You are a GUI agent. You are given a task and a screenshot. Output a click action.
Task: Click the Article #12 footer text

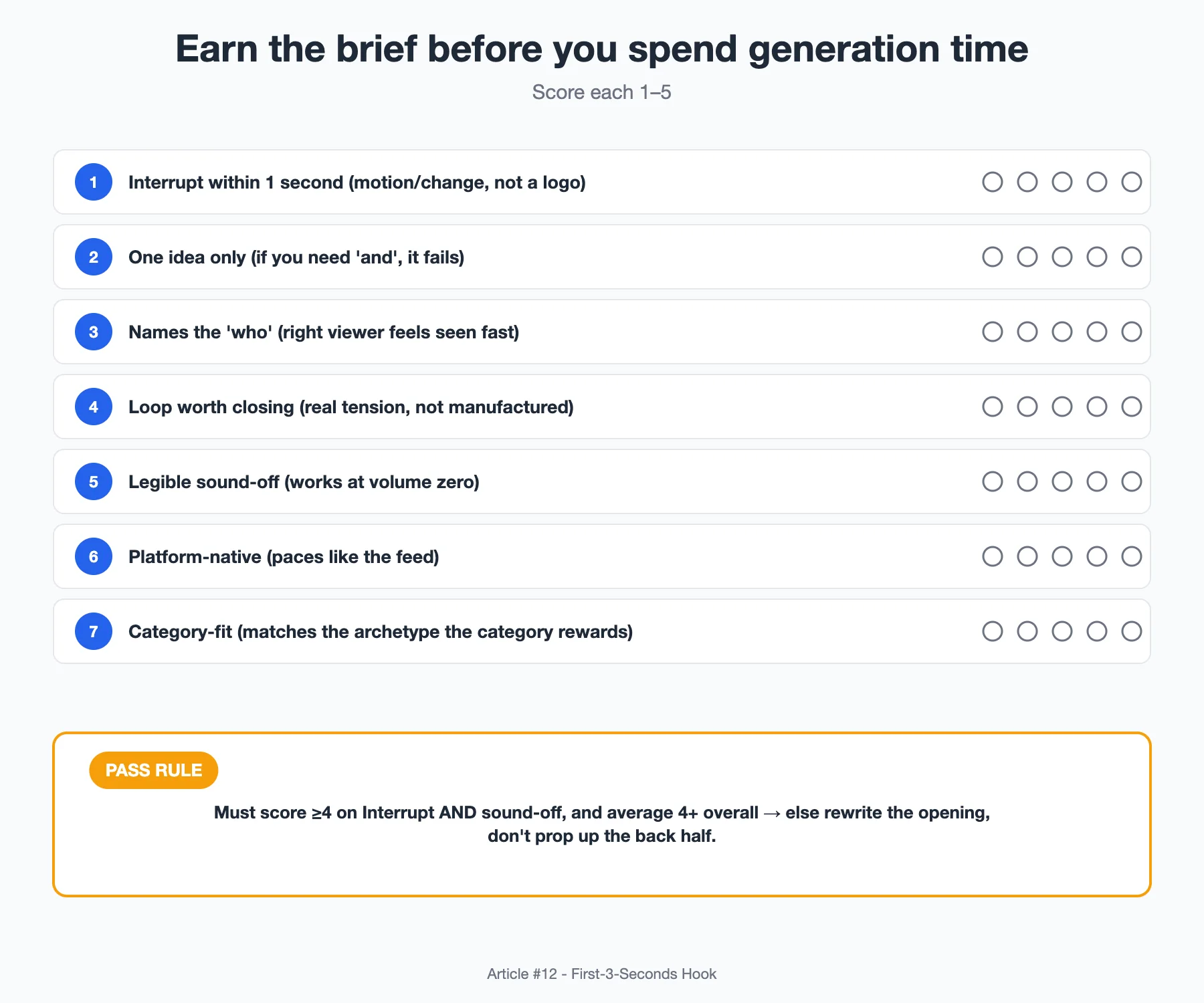pyautogui.click(x=601, y=974)
